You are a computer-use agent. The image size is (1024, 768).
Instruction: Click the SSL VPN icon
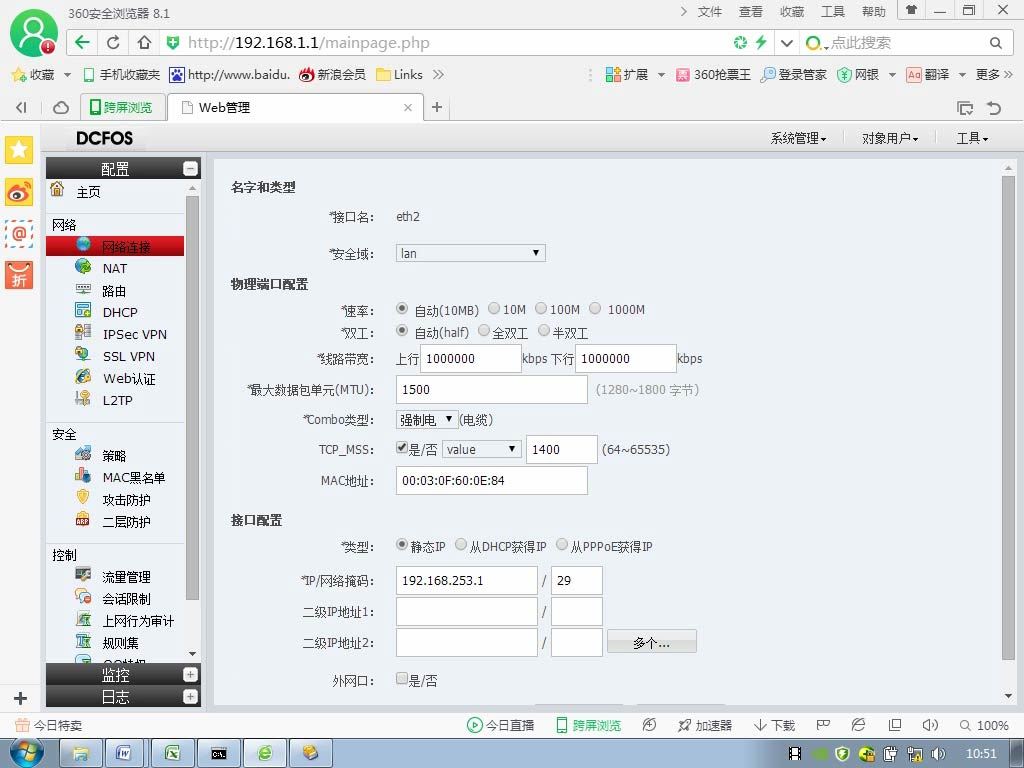pos(83,355)
